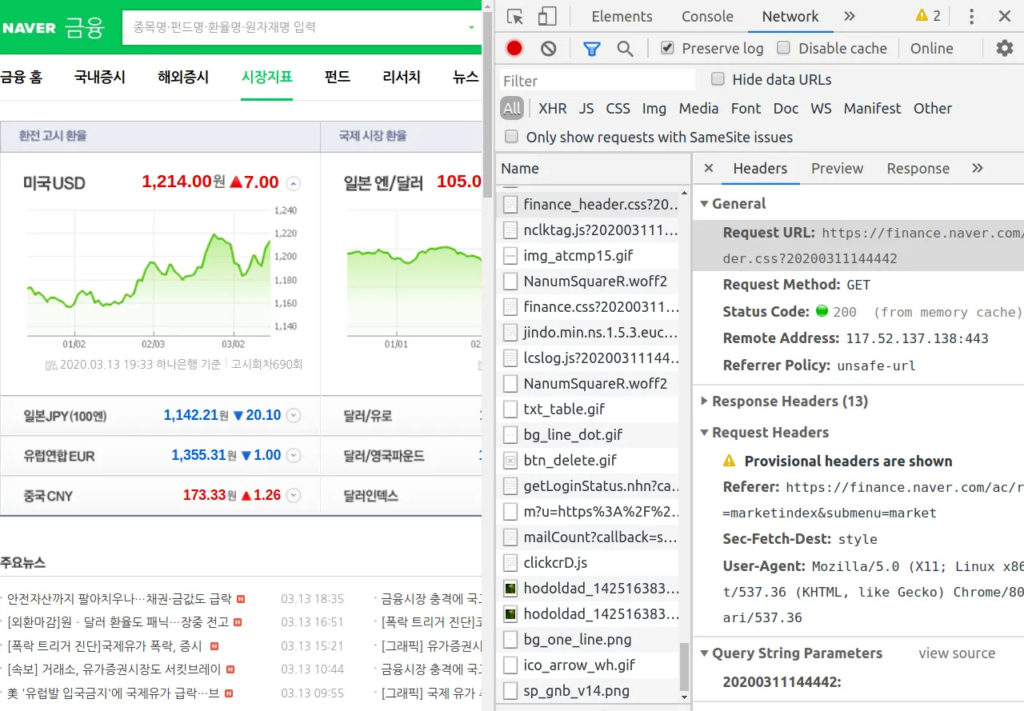1024x711 pixels.
Task: Activate the inspect element picker icon
Action: click(515, 16)
